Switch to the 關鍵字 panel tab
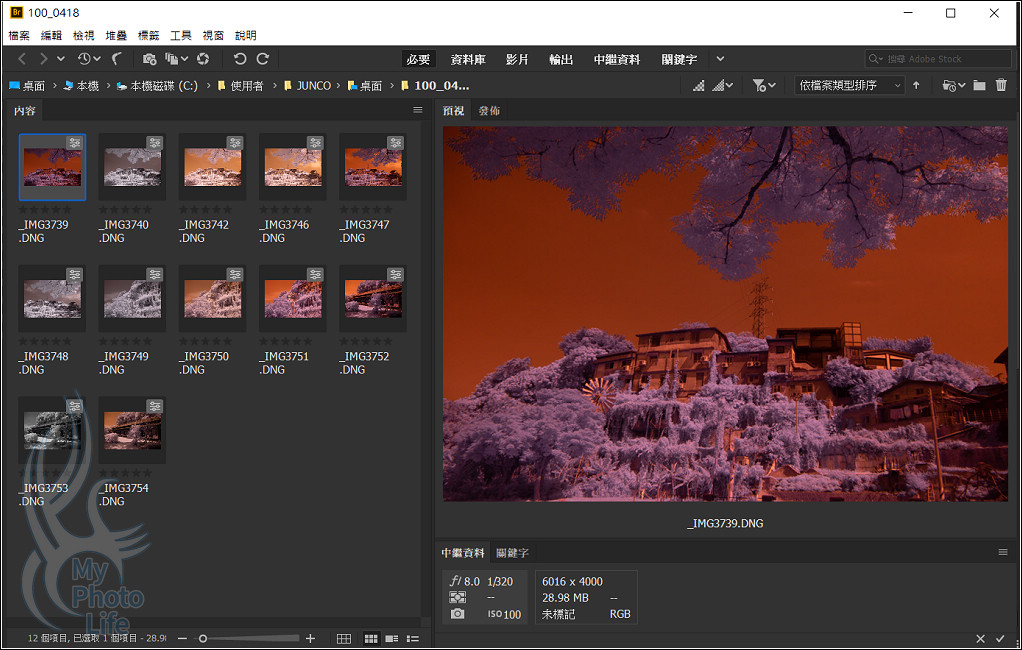Screen dimensions: 1022x650 tap(513, 553)
